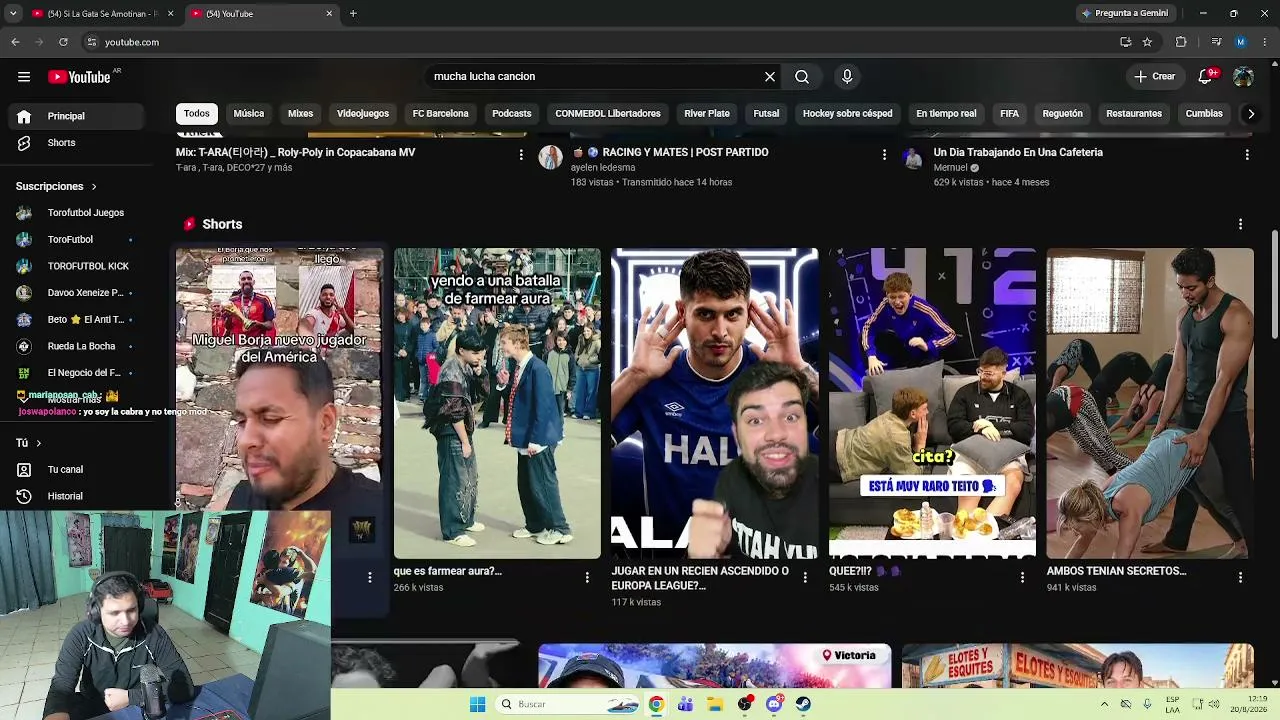
Task: Select the Reguetón filter chip
Action: pyautogui.click(x=1063, y=114)
